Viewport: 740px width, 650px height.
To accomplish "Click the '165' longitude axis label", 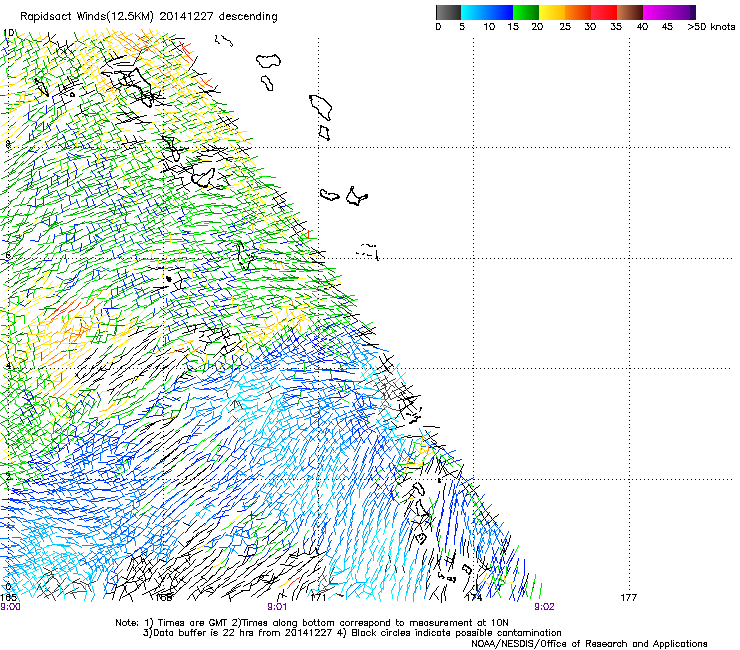I will (x=8, y=598).
